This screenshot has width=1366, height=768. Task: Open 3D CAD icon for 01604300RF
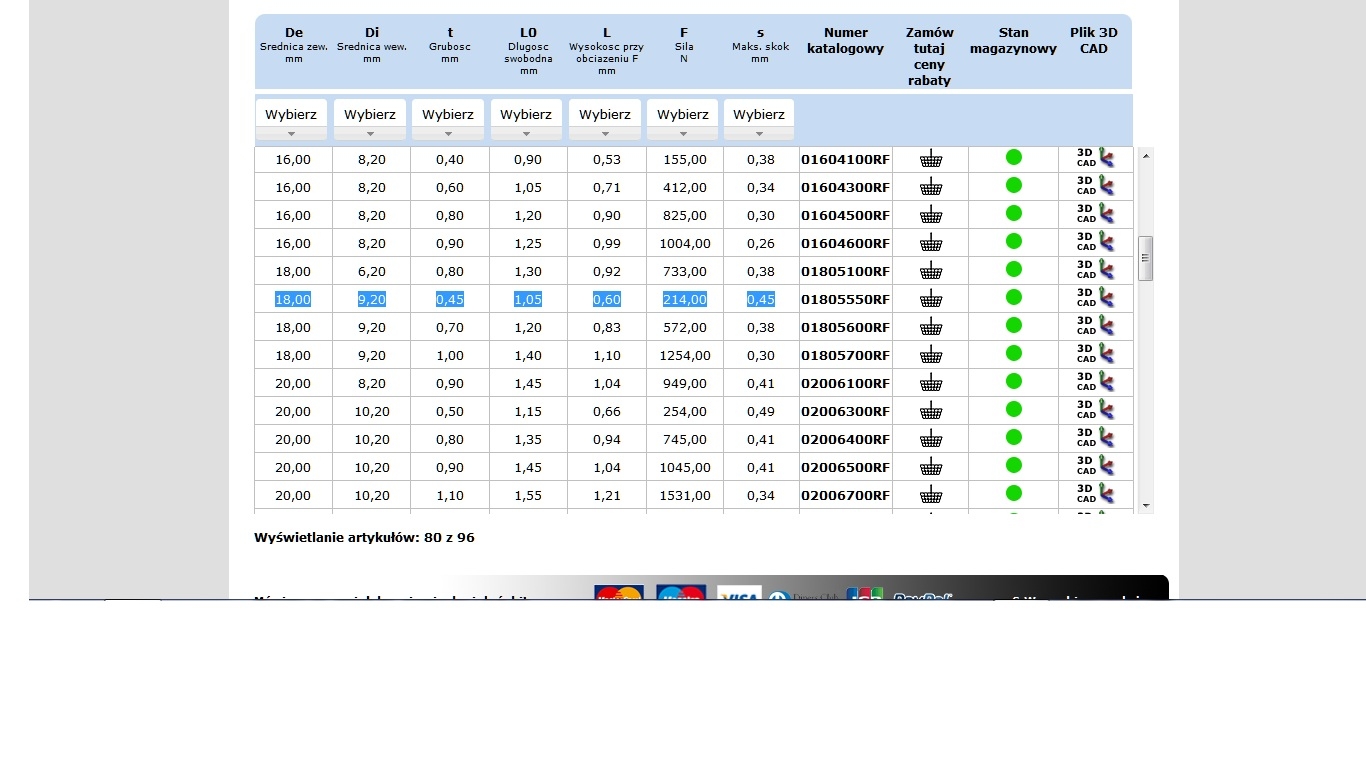click(x=1095, y=186)
